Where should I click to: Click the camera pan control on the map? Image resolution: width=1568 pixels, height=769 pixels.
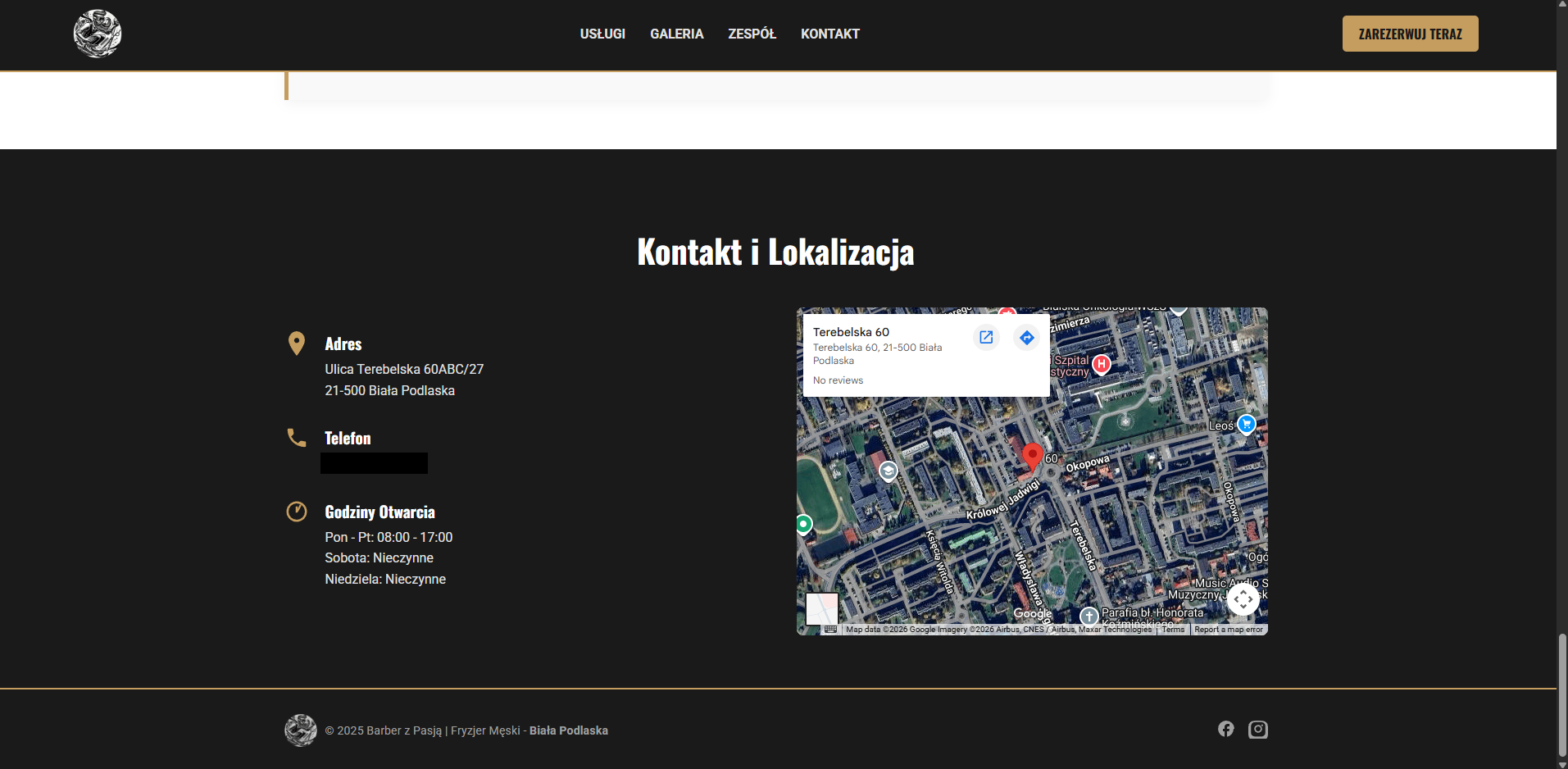[1243, 598]
